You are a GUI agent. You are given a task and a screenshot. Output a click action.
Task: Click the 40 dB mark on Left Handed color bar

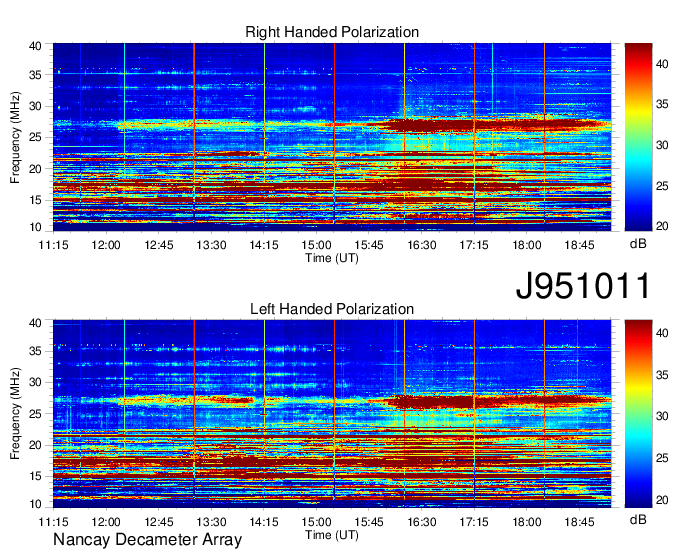coord(662,333)
